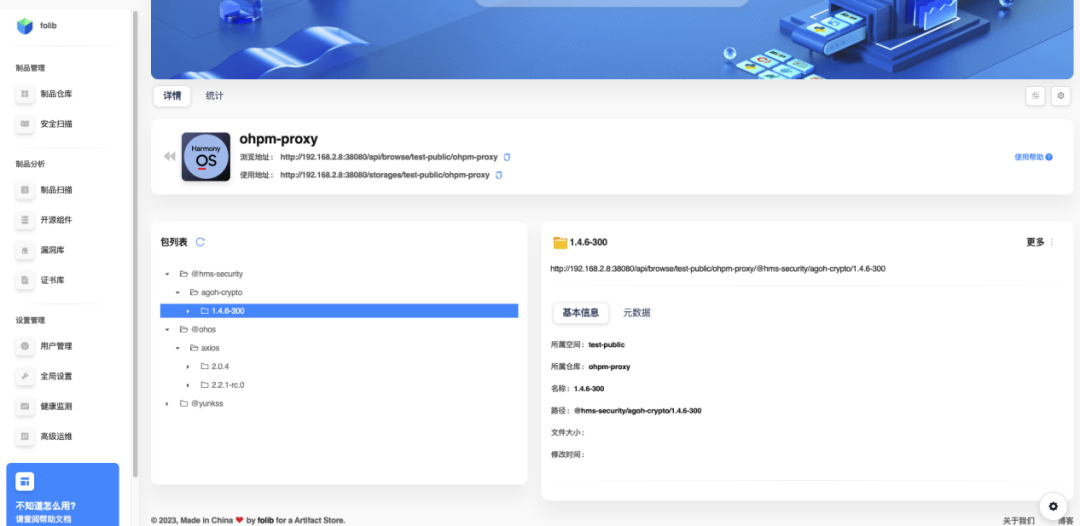Click the folib logo icon
The image size is (1080, 526).
click(25, 26)
